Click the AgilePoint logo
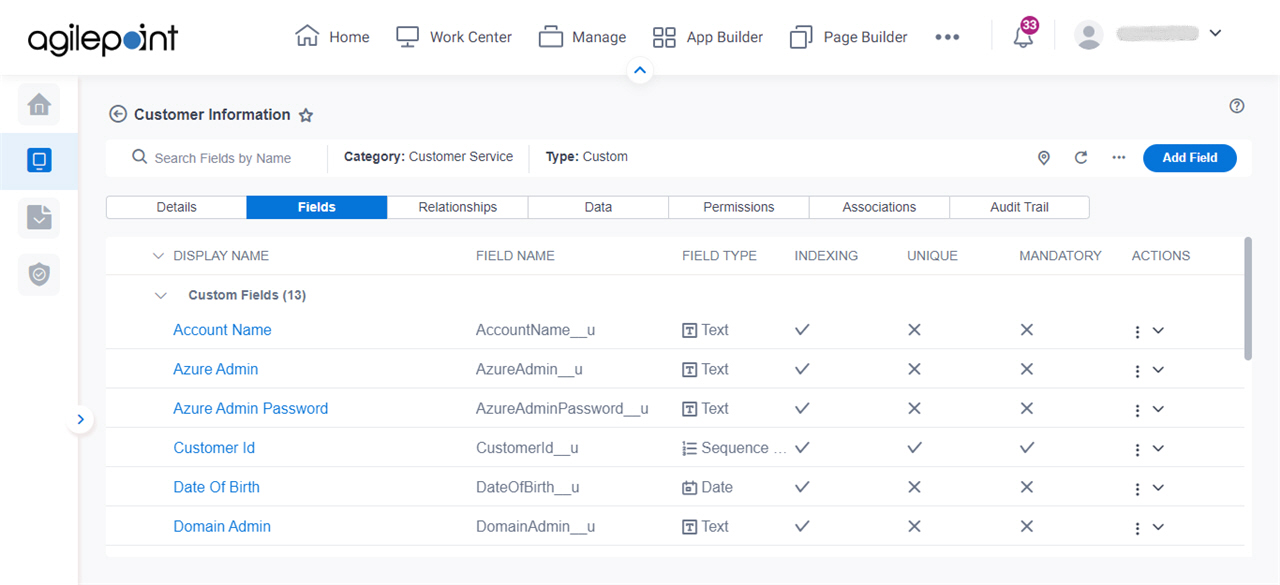Viewport: 1280px width, 585px height. [103, 38]
